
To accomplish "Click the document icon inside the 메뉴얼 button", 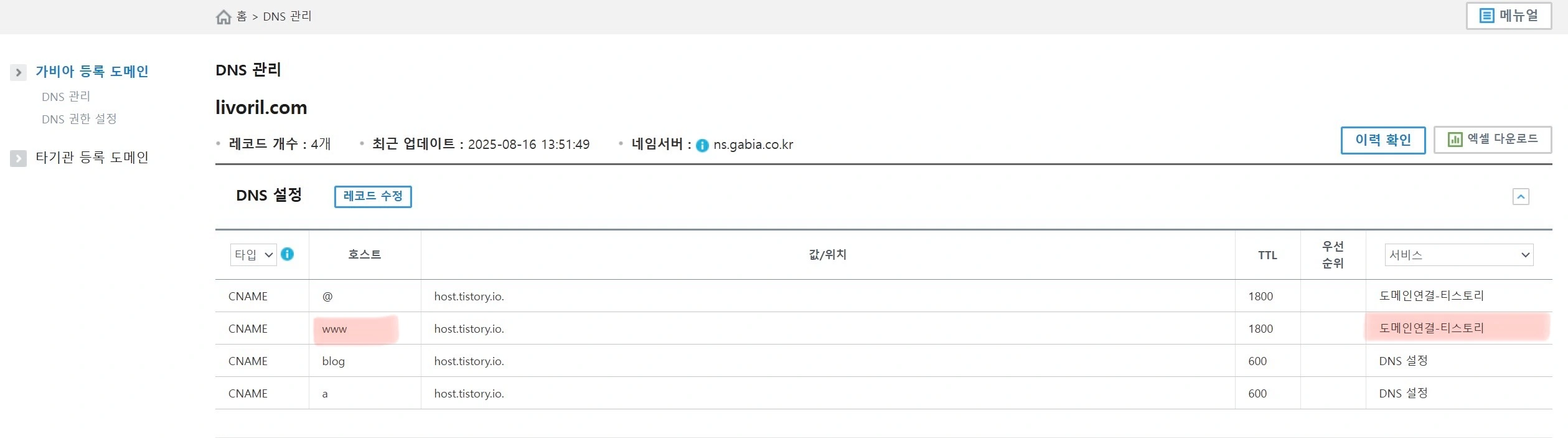I will [1486, 16].
